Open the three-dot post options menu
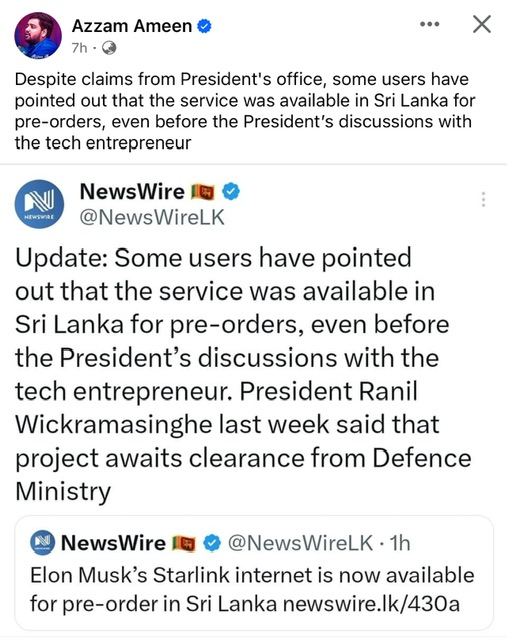 (x=429, y=24)
